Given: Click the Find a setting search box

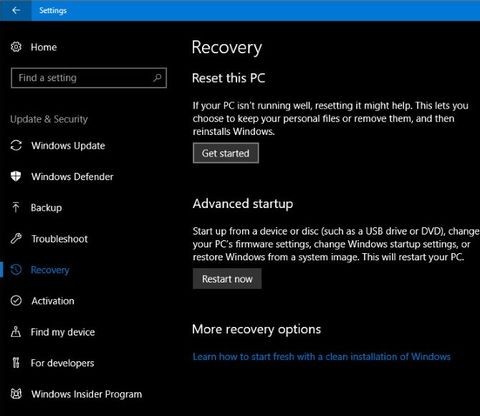Looking at the screenshot, I should click(x=89, y=78).
